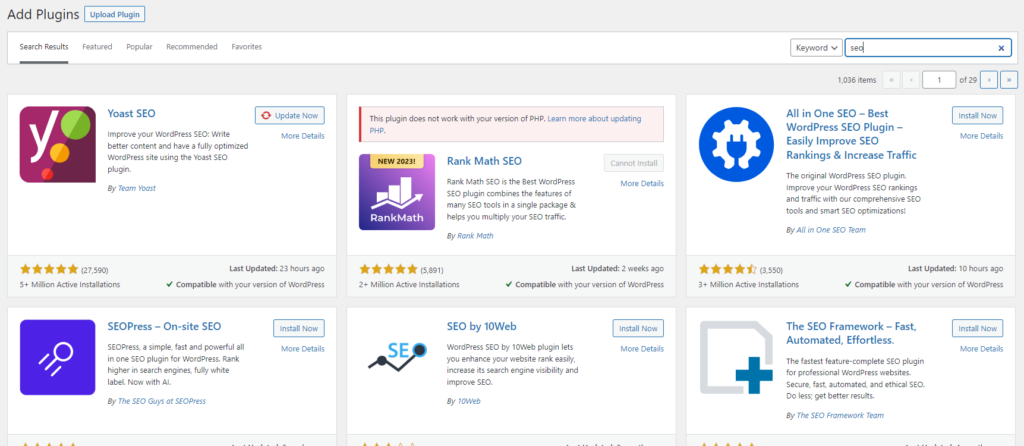1024x446 pixels.
Task: Open the Keyword search type dropdown
Action: [816, 48]
